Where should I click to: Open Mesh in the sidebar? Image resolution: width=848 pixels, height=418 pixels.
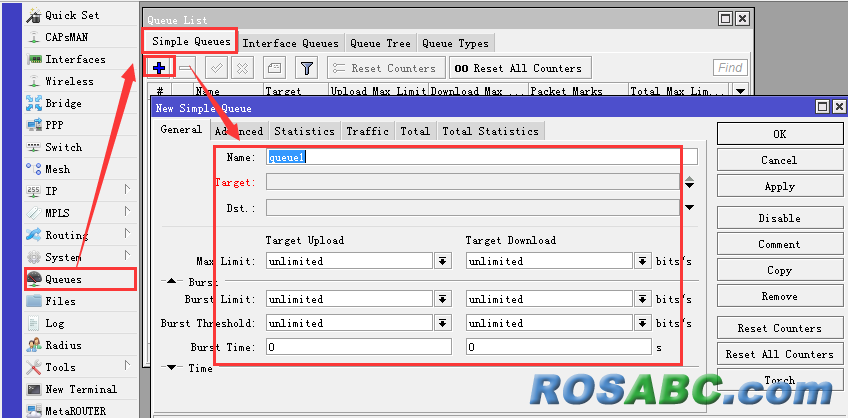pos(57,169)
